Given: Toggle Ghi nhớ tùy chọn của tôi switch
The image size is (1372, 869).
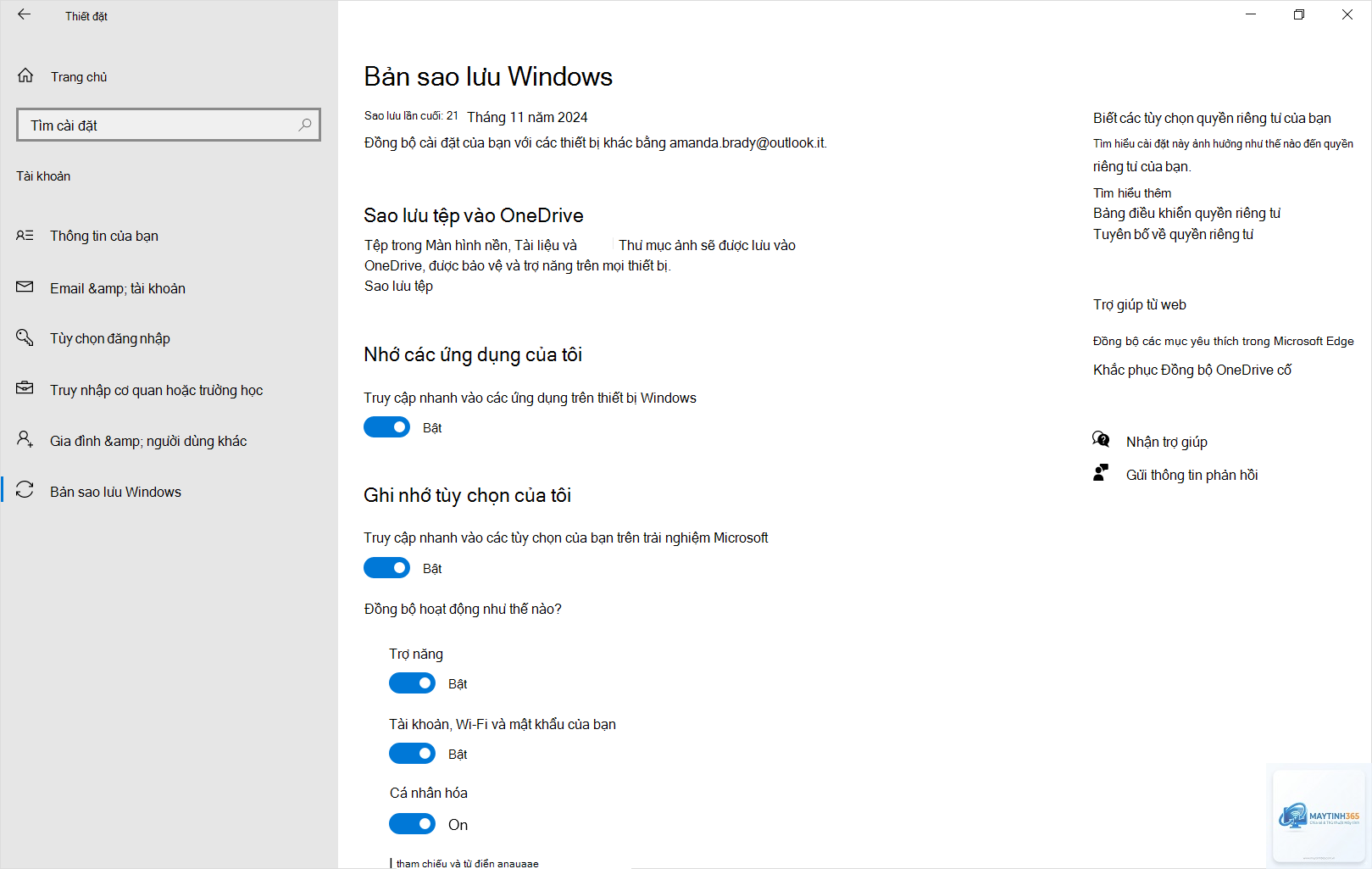Looking at the screenshot, I should 386,568.
